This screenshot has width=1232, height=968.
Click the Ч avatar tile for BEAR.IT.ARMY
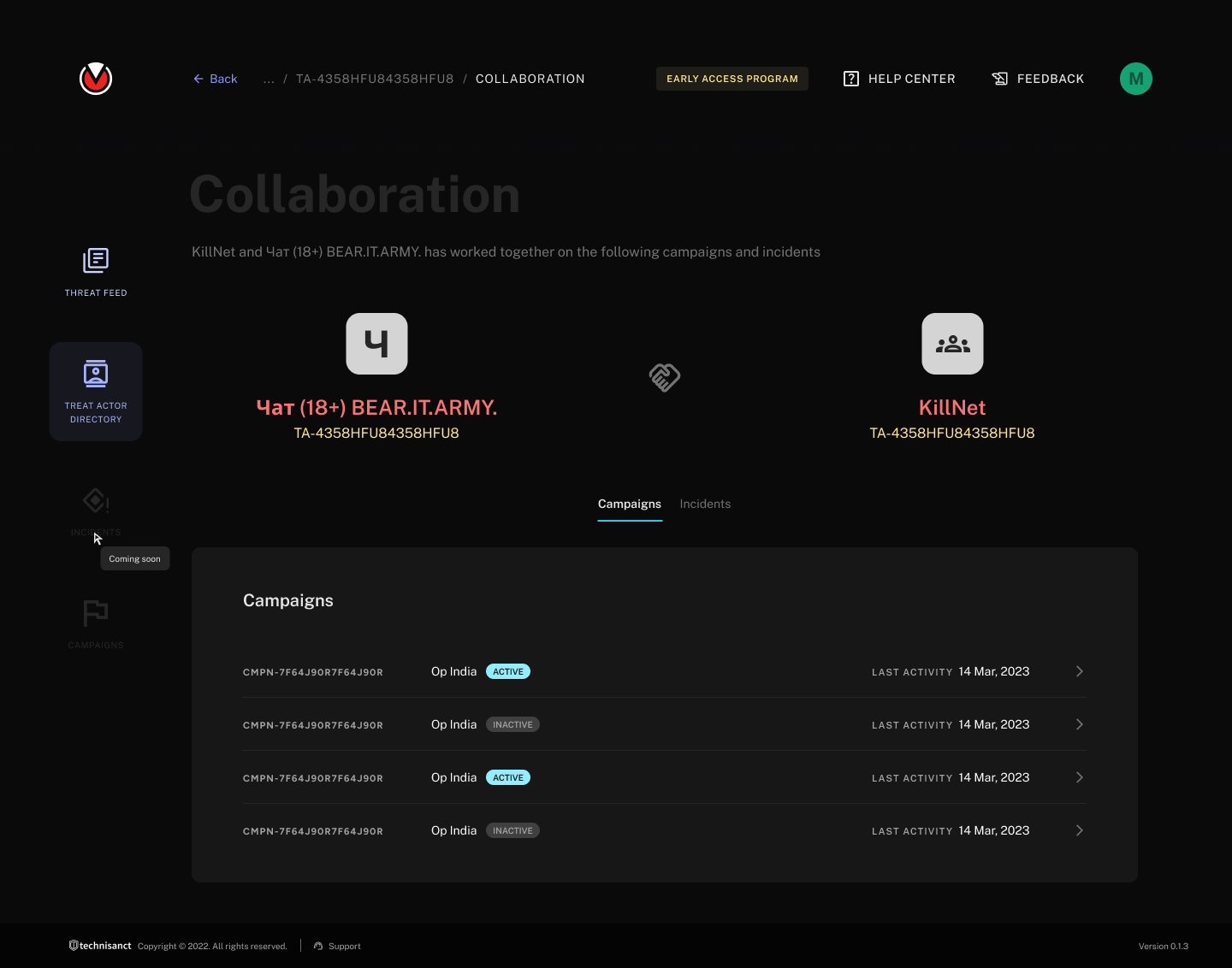(x=376, y=344)
